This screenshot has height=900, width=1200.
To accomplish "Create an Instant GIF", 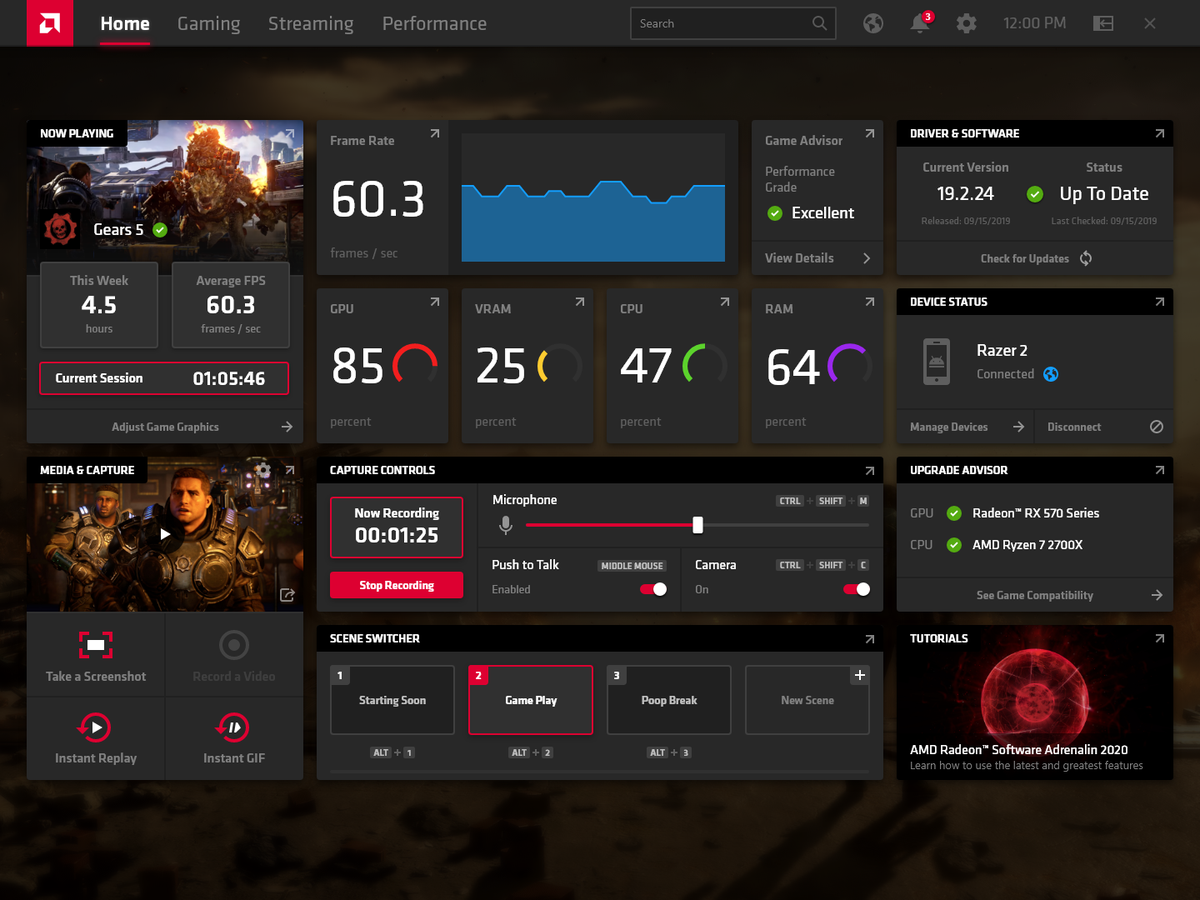I will click(x=234, y=727).
